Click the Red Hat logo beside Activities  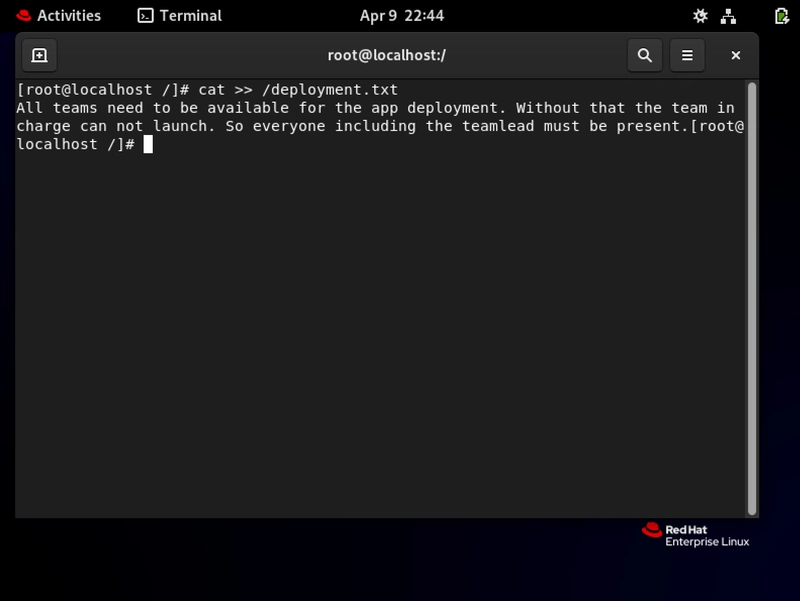(x=23, y=16)
